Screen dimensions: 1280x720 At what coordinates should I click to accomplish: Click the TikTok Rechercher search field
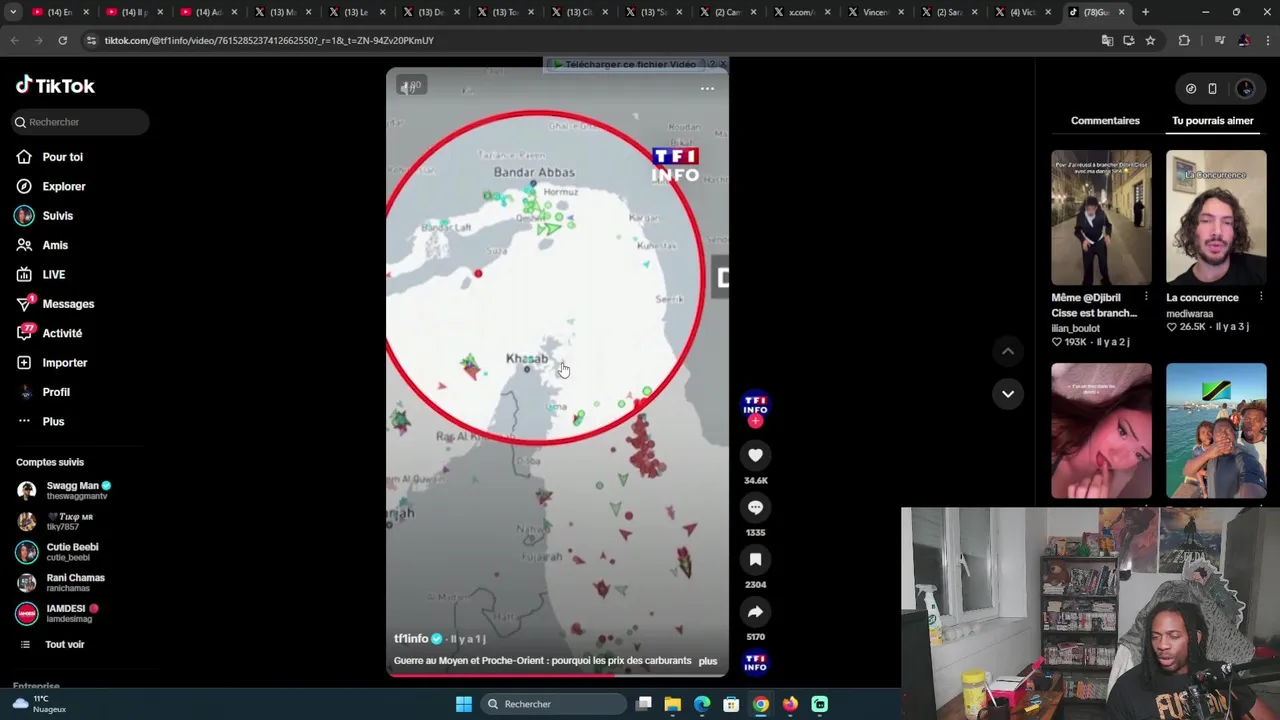tap(80, 122)
